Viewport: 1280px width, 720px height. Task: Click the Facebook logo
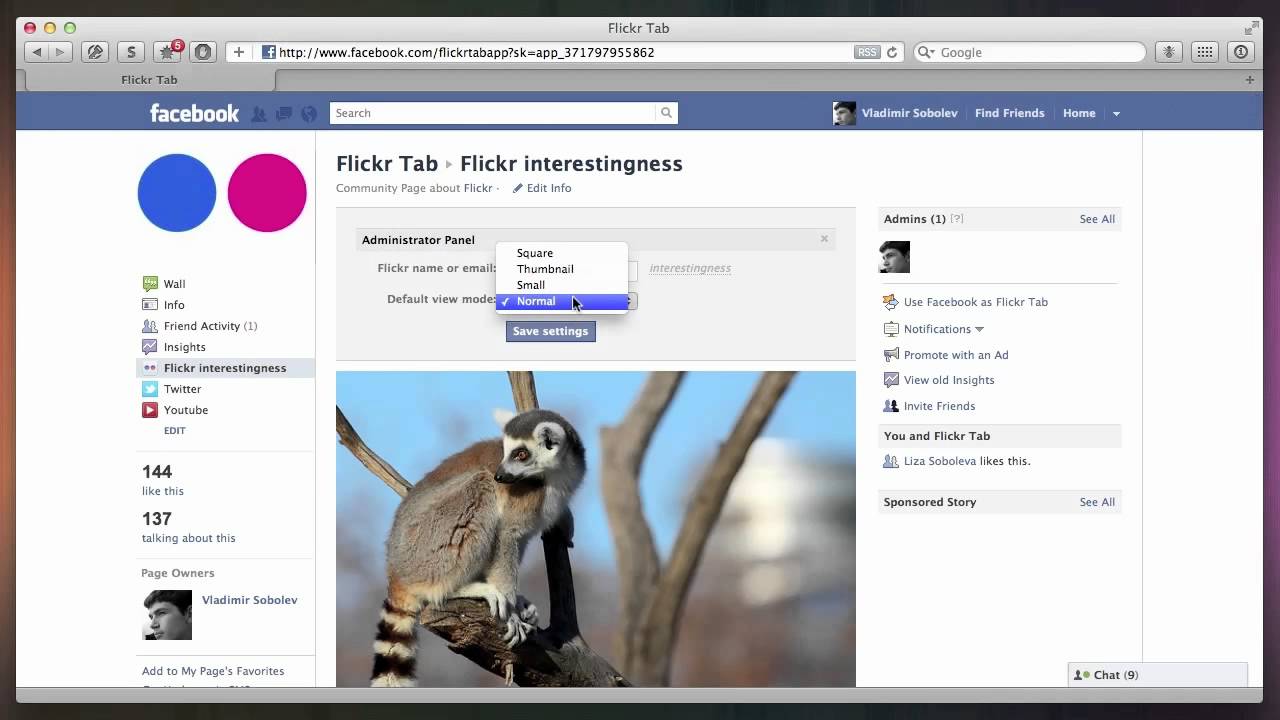point(194,113)
